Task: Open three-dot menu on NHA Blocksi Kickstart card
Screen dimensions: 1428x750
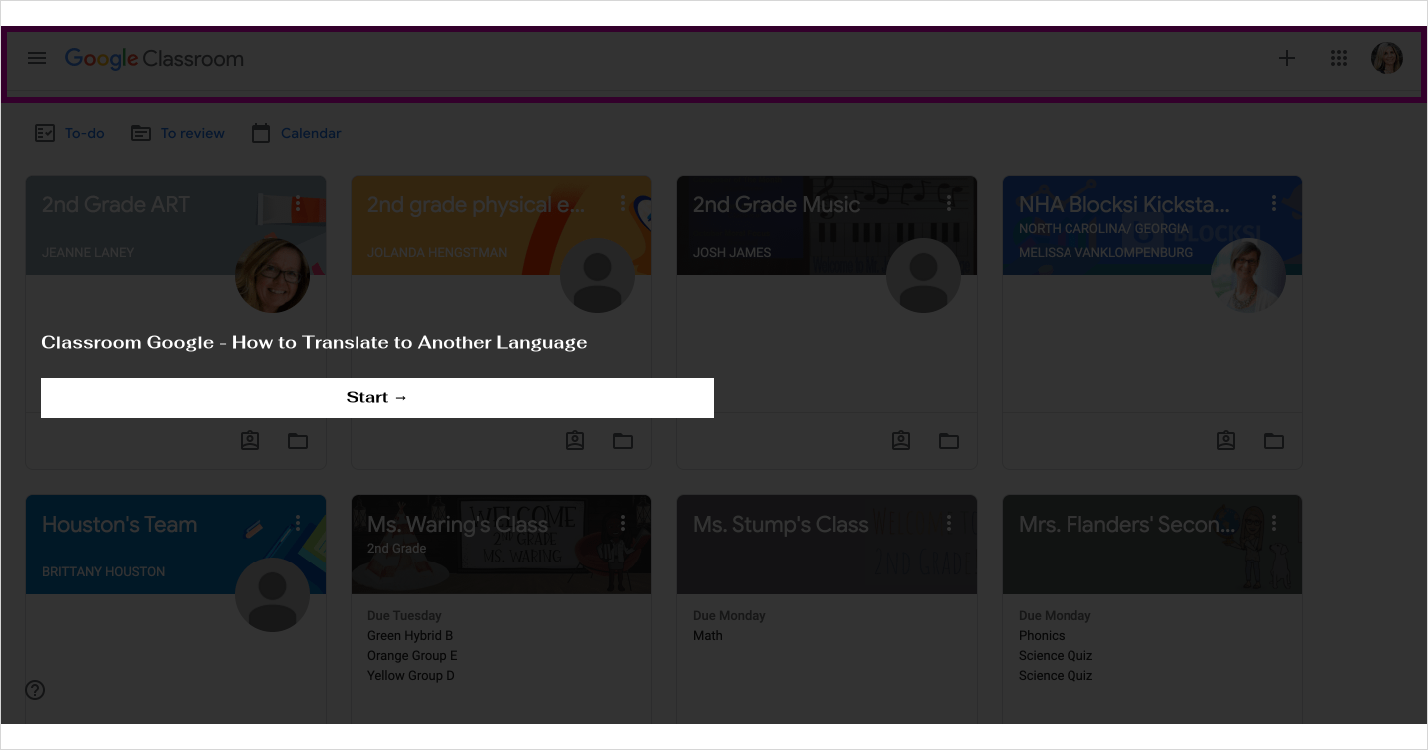Action: (1274, 204)
